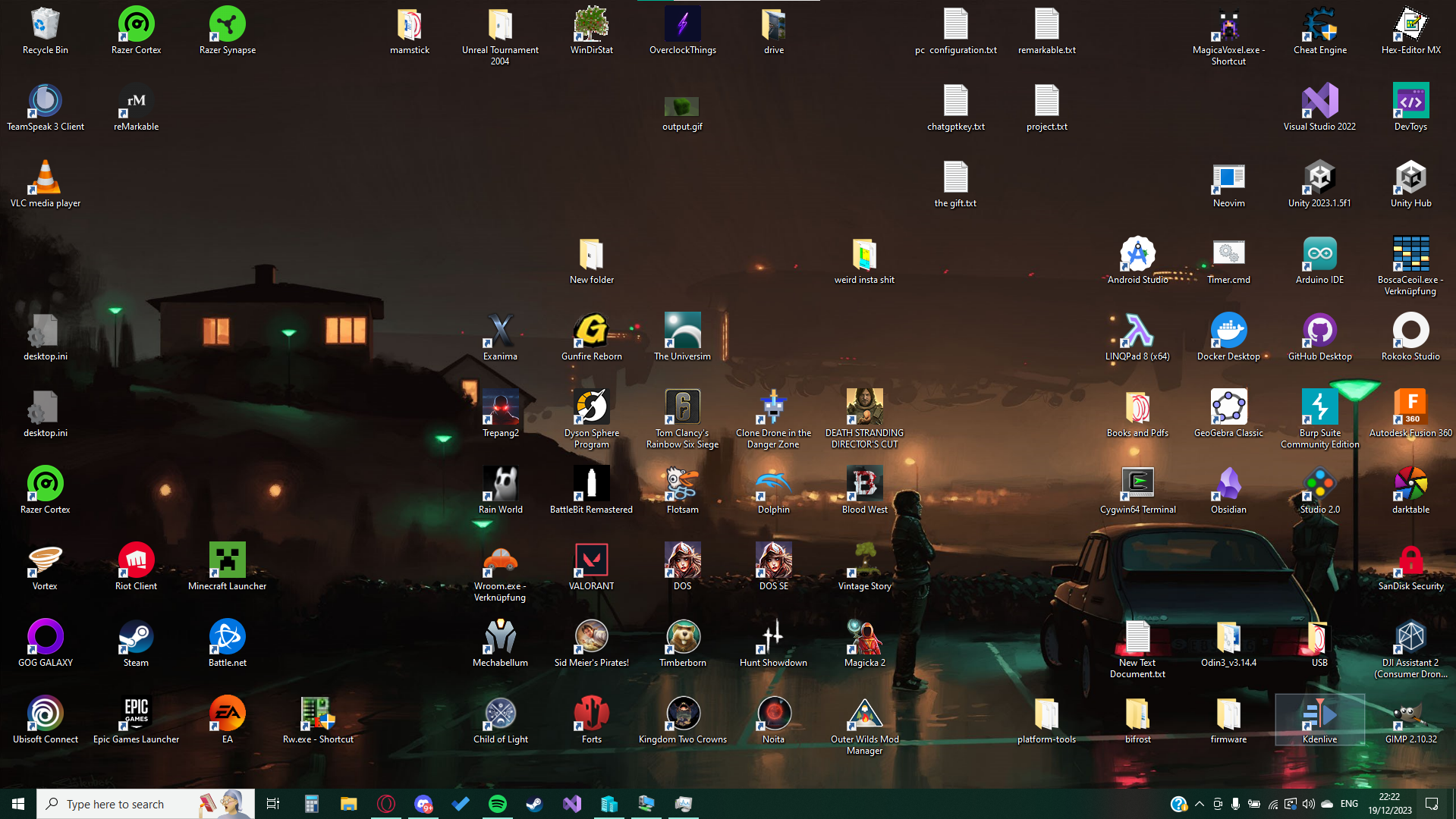Viewport: 1456px width, 819px height.
Task: Open Spotify from the taskbar
Action: click(x=498, y=804)
